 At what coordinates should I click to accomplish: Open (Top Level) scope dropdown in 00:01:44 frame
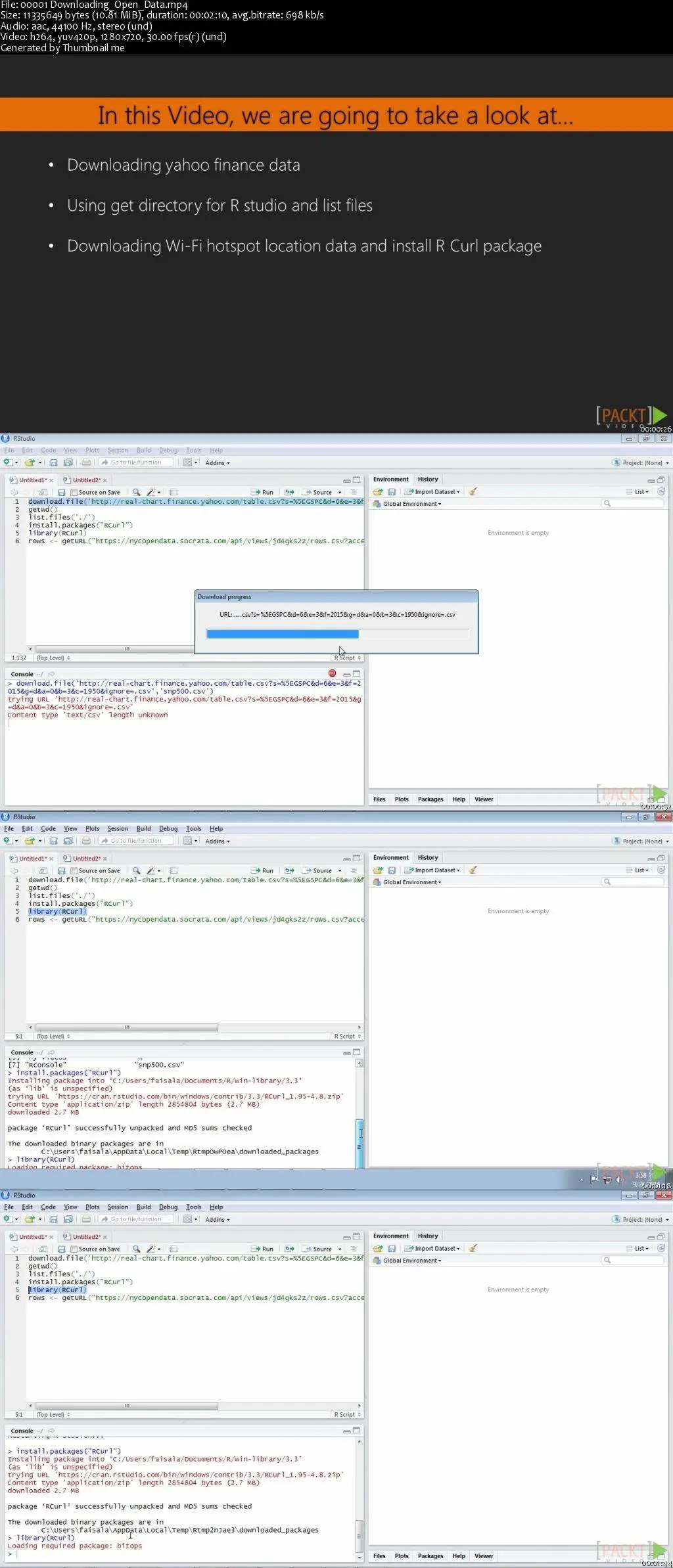tap(53, 1414)
